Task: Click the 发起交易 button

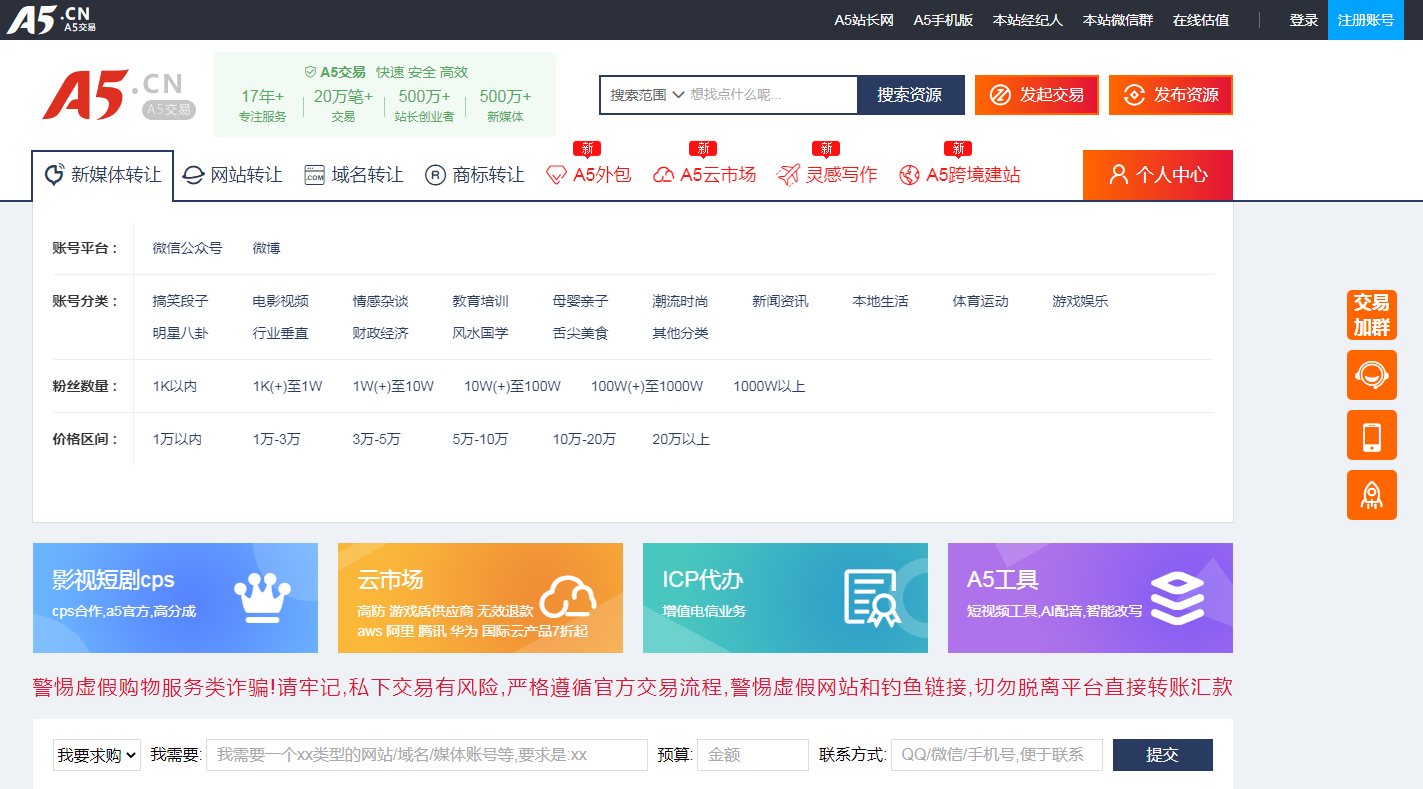Action: click(1036, 95)
